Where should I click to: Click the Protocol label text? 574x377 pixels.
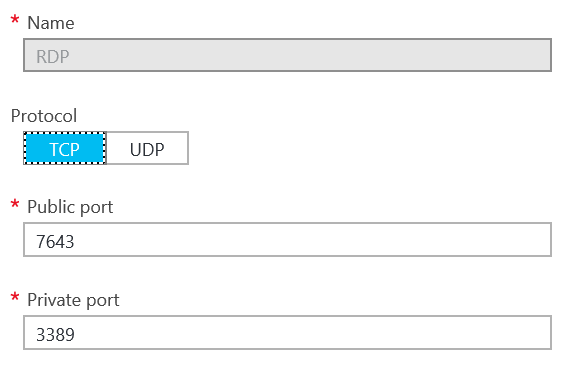(x=44, y=116)
